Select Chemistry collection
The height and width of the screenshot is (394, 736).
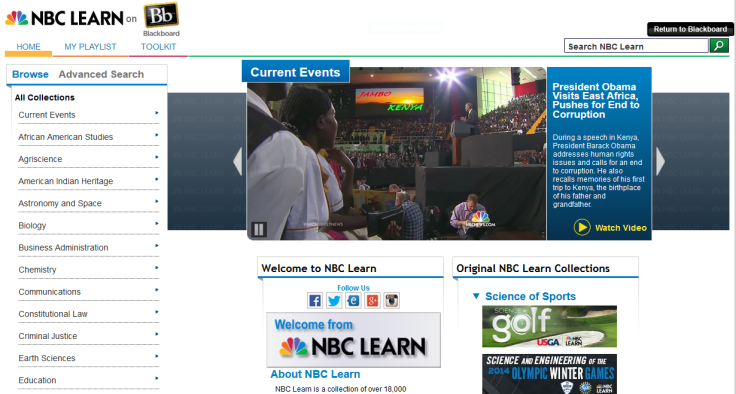tap(38, 270)
